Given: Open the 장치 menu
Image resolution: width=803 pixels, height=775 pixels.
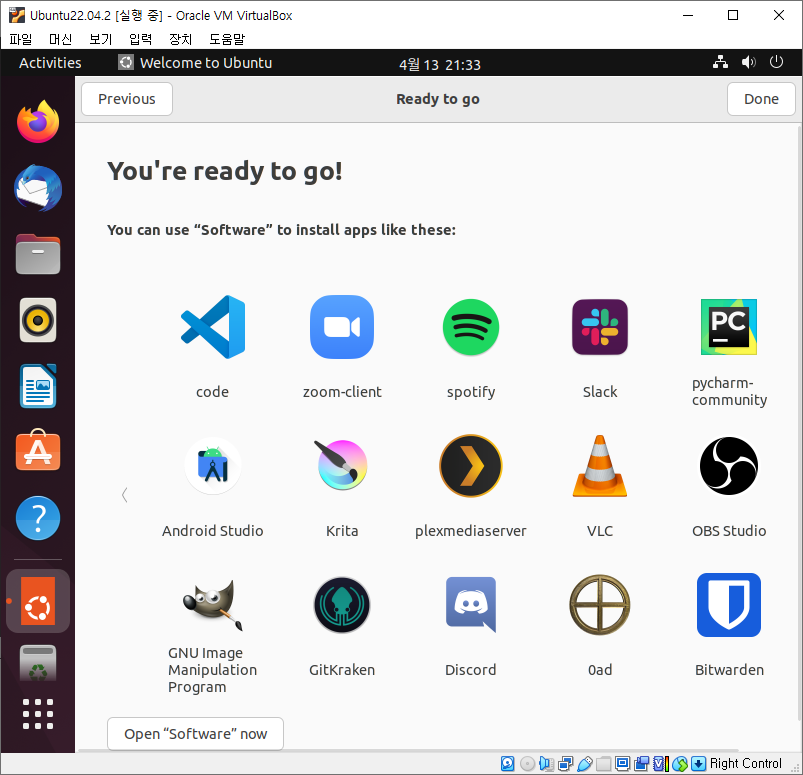Looking at the screenshot, I should (x=180, y=39).
